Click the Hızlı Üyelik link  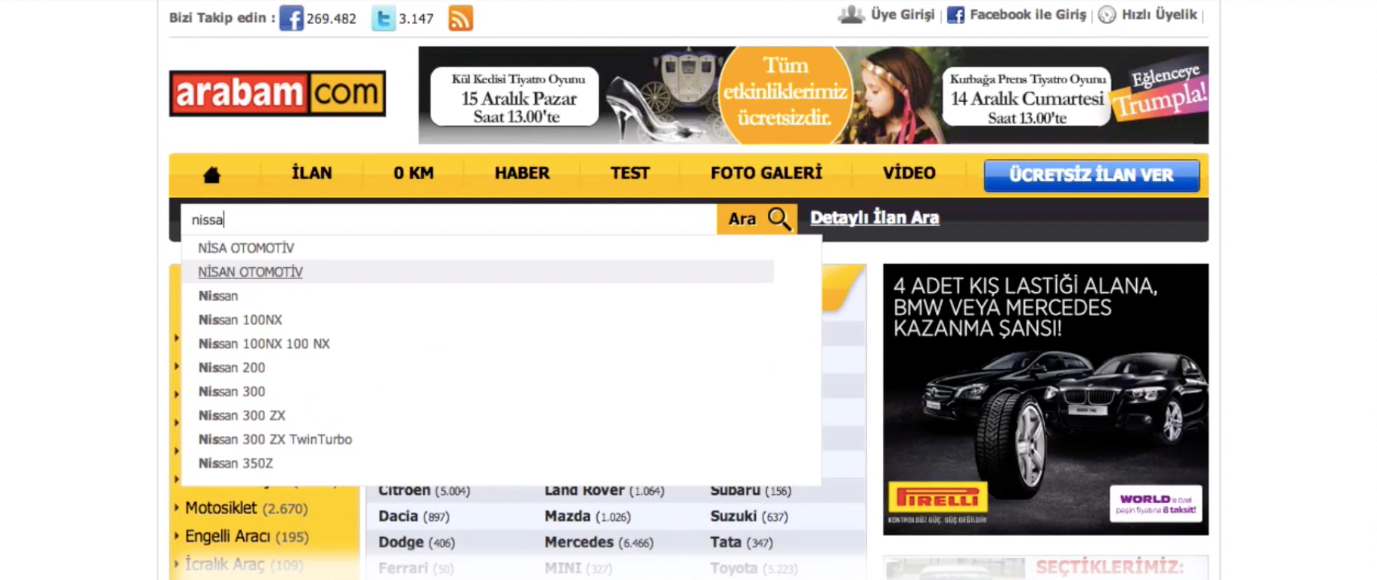(1159, 15)
